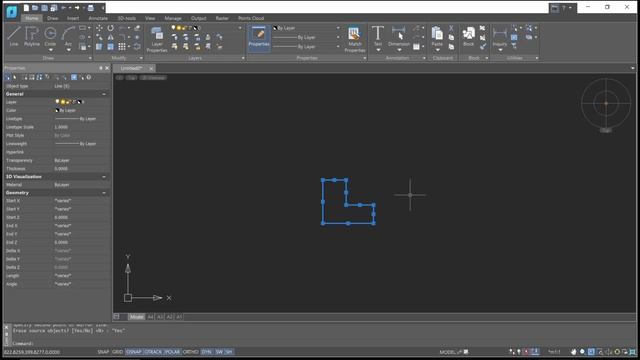The width and height of the screenshot is (640, 360).
Task: Toggle DYN input in status bar
Action: 207,352
